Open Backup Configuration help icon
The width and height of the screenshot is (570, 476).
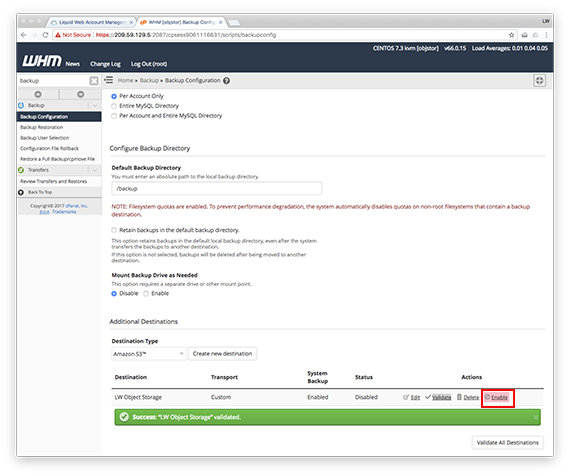coord(226,81)
